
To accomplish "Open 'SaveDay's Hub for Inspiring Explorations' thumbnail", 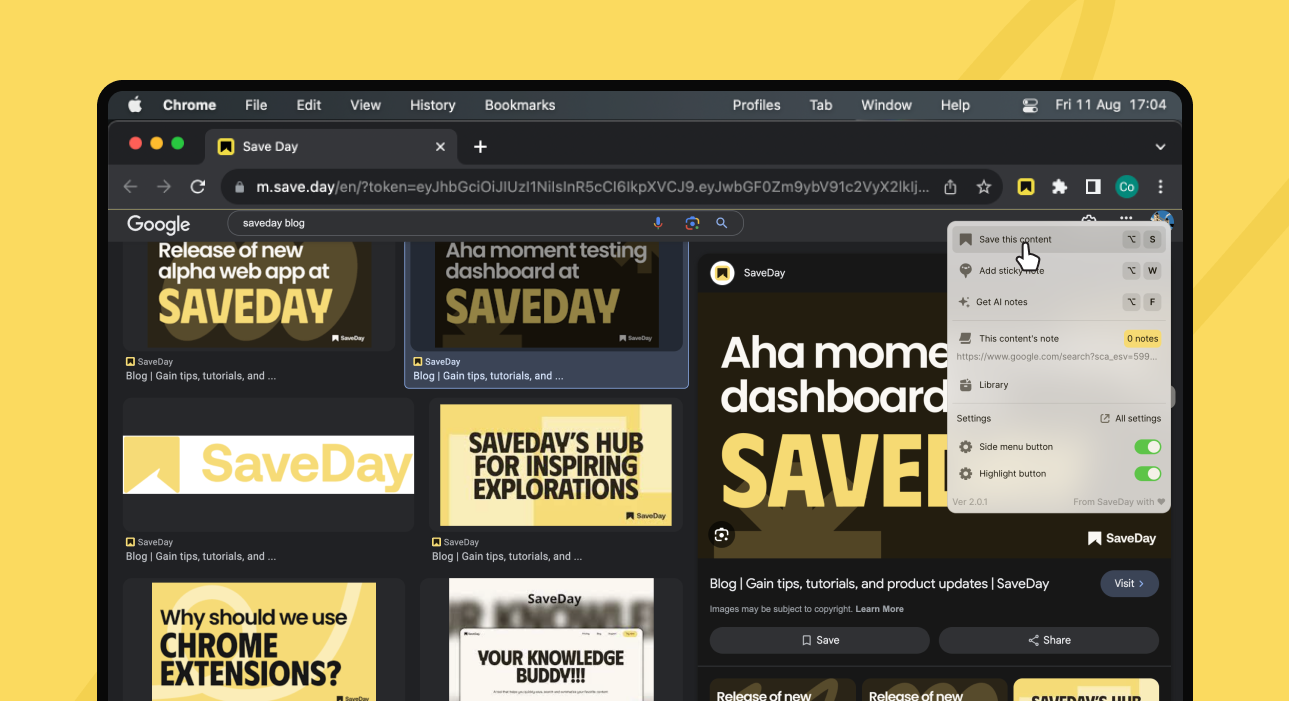I will point(556,465).
